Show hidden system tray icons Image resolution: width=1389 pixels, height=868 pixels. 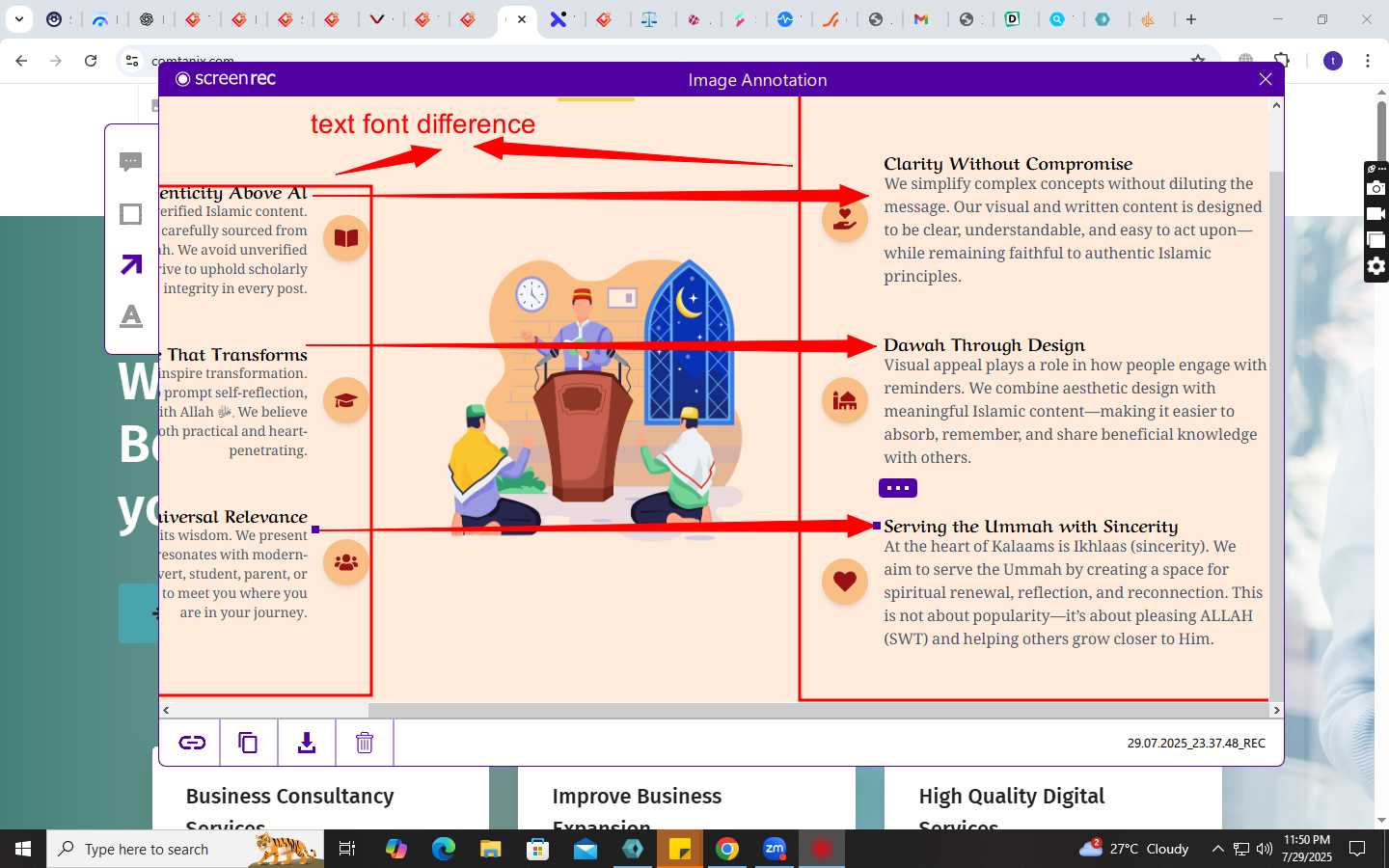pos(1217,849)
